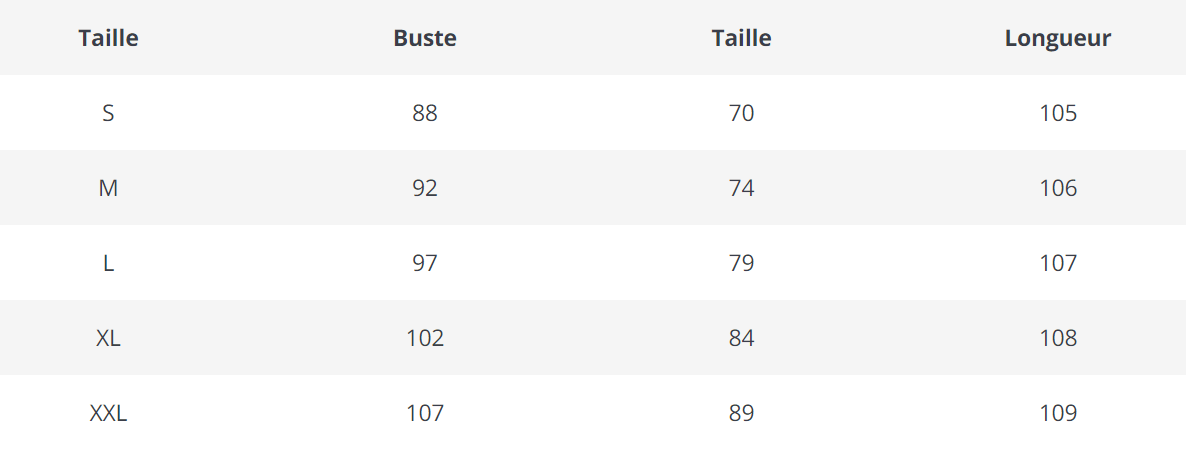Click the Longueur value 109 for size XXL
Viewport: 1186px width, 469px height.
pyautogui.click(x=1058, y=413)
